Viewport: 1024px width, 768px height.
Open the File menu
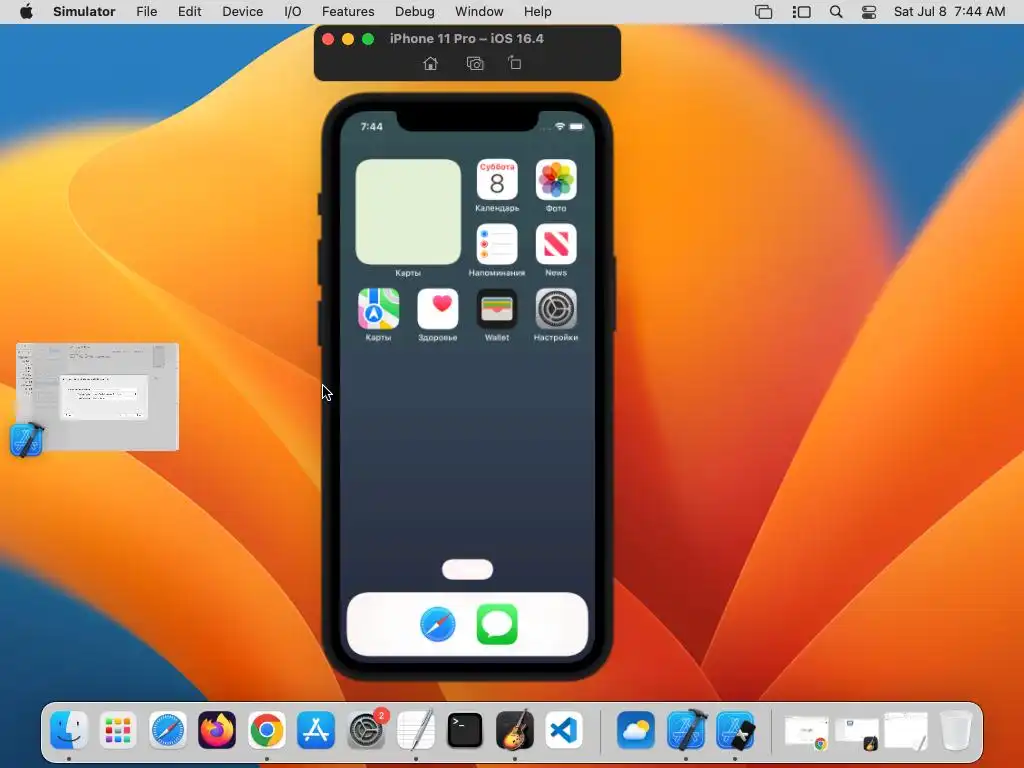(x=146, y=12)
